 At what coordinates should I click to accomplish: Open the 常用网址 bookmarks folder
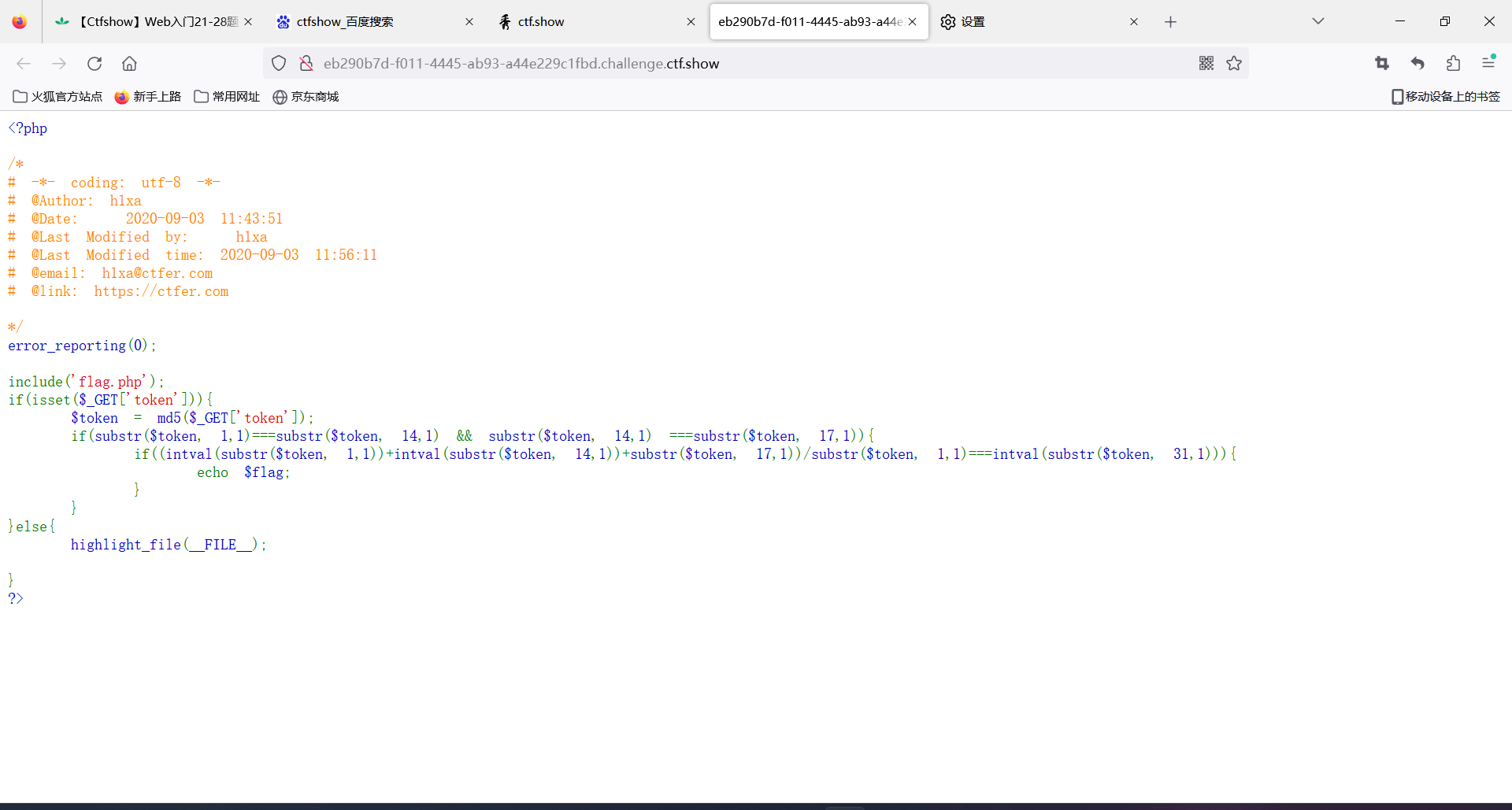tap(227, 97)
